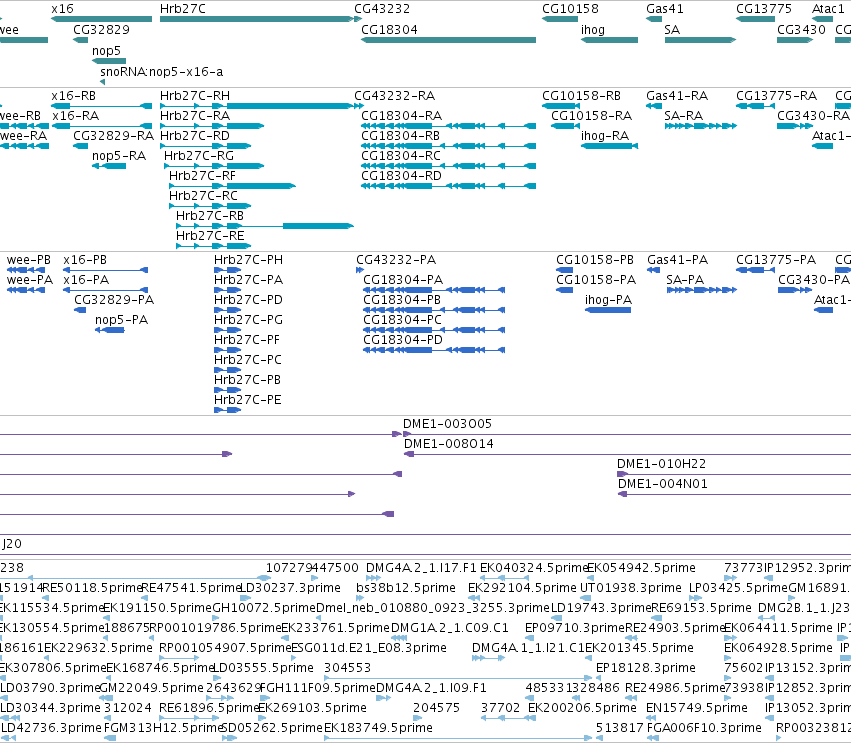The width and height of the screenshot is (851, 743).
Task: Click the CG10158-PB protein label
Action: [x=595, y=260]
